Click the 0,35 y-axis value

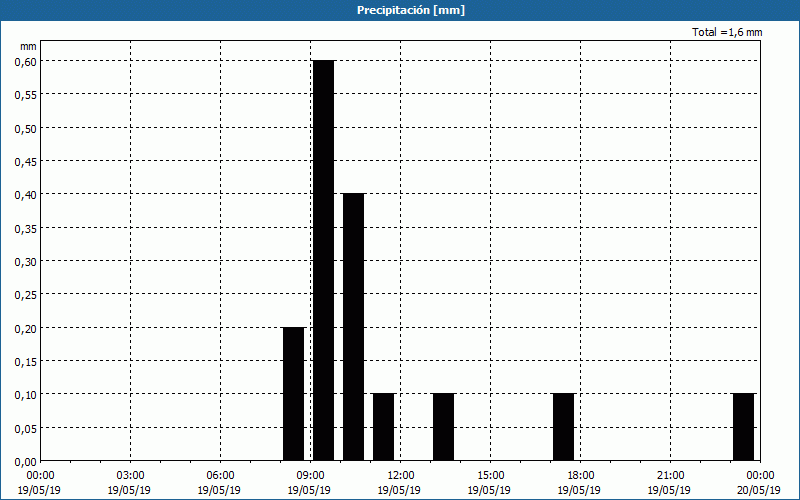pos(26,228)
